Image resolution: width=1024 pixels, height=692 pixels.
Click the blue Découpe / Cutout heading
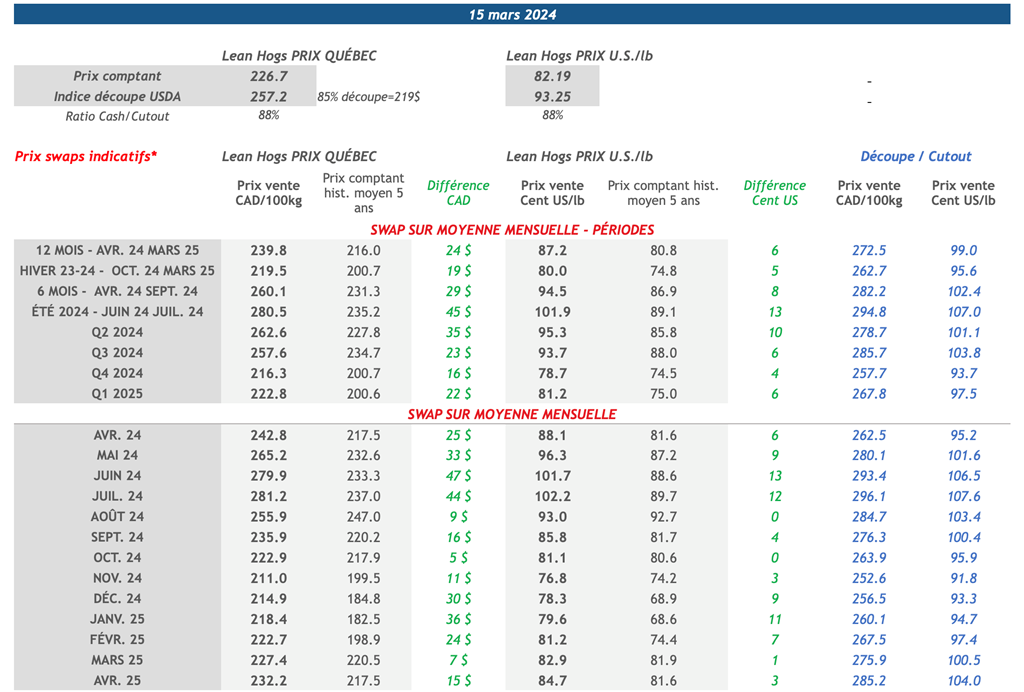(916, 157)
